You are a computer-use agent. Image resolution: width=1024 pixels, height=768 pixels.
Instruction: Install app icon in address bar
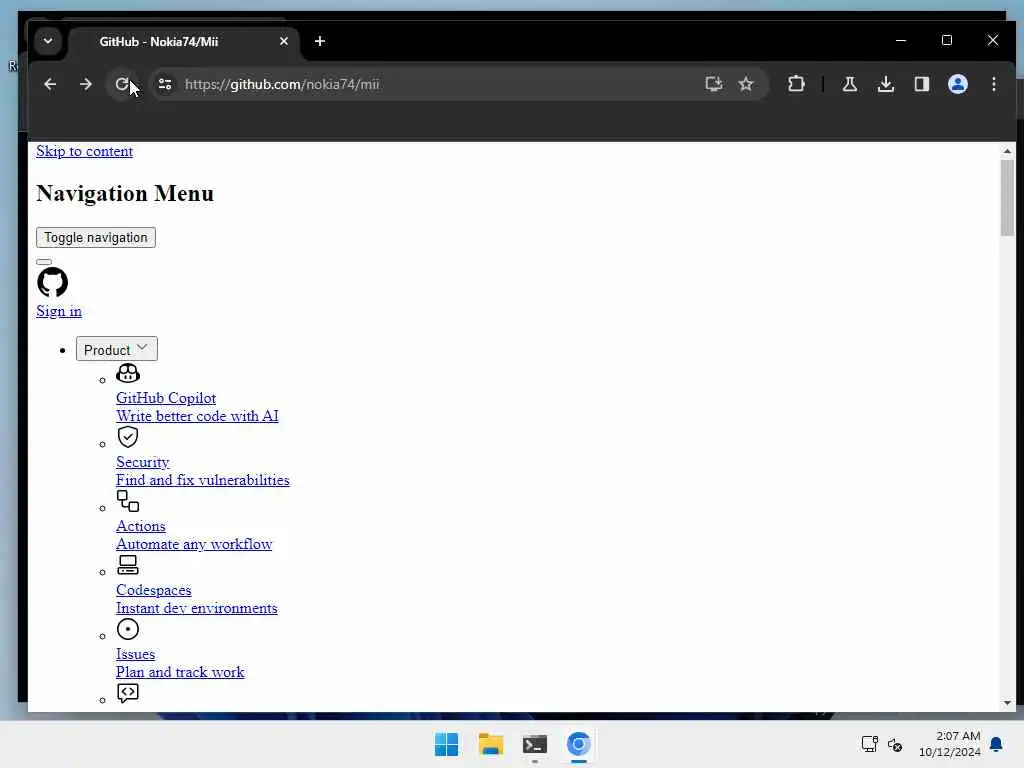click(x=714, y=84)
